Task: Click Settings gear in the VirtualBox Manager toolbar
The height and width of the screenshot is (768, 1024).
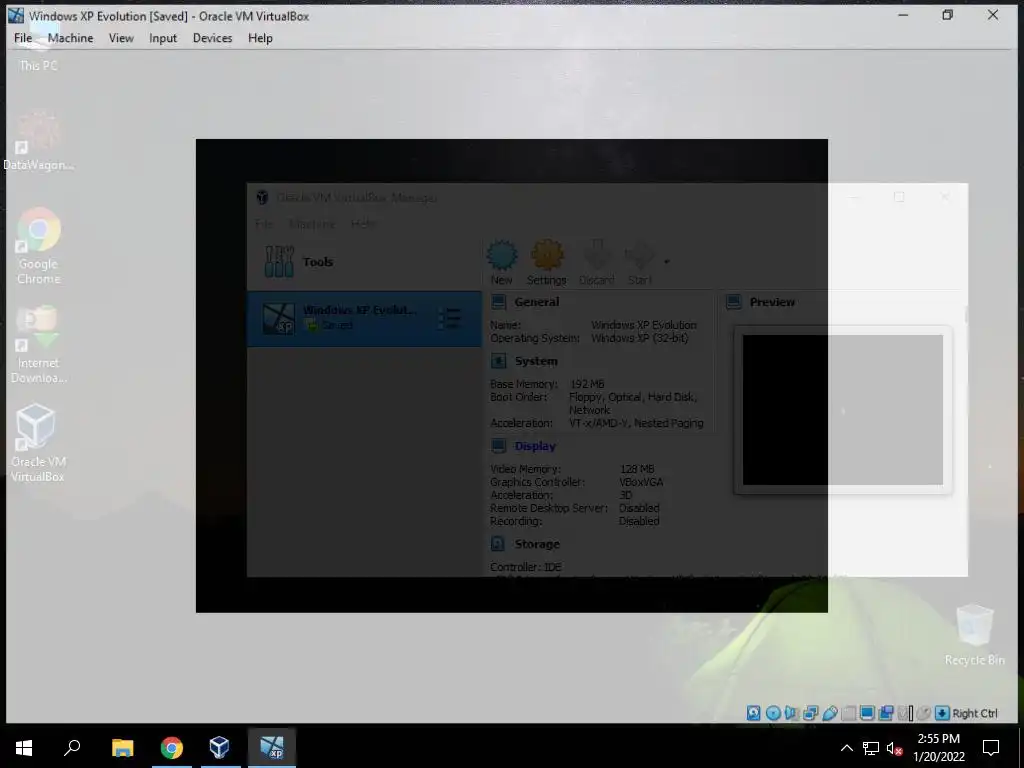Action: click(547, 262)
